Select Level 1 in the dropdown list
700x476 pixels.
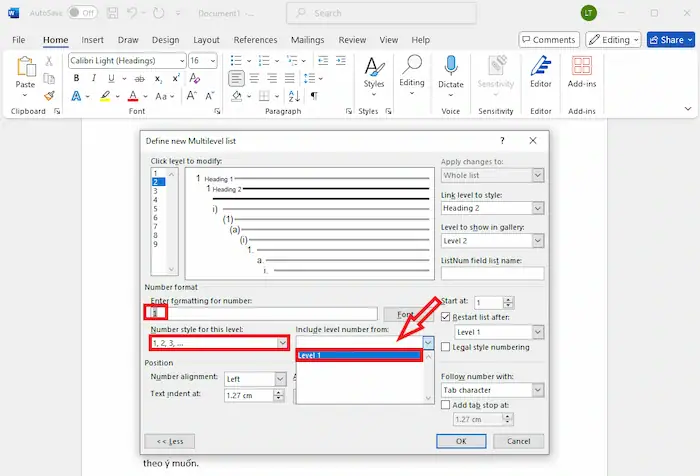pos(358,355)
